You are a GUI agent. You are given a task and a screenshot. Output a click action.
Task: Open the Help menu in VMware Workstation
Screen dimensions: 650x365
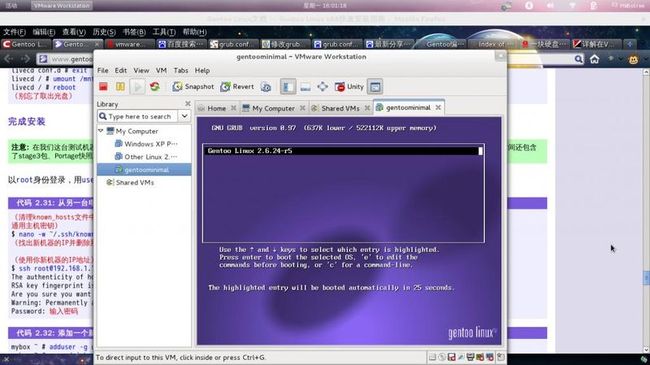pyautogui.click(x=202, y=71)
